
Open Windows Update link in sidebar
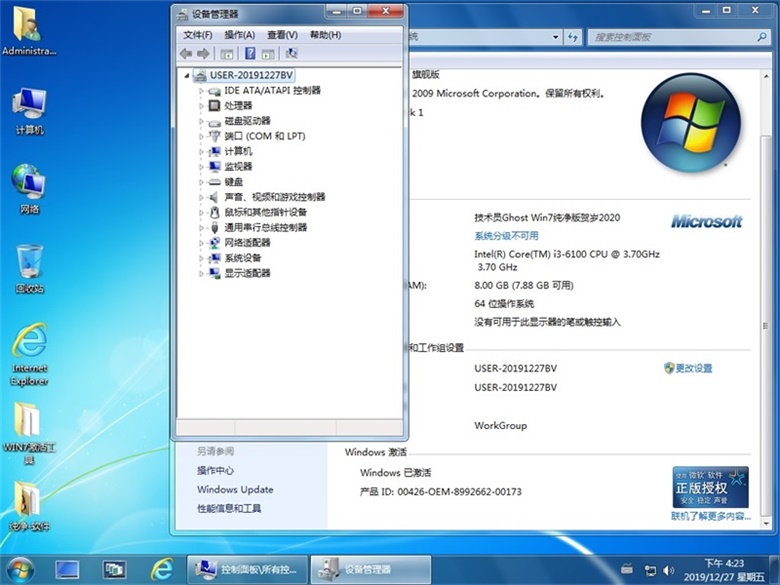(234, 490)
